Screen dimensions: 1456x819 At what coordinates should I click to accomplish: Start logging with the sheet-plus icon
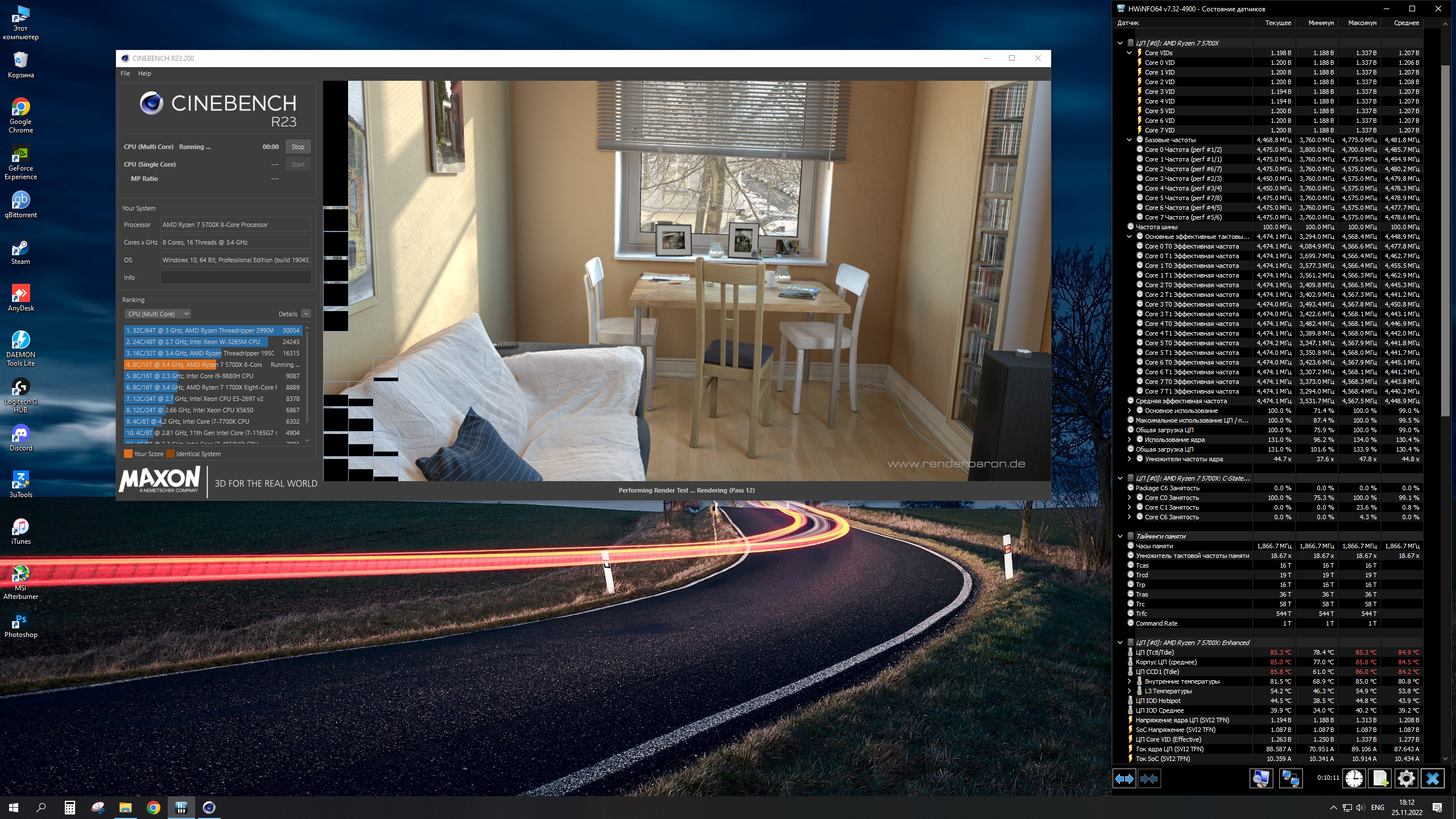[x=1380, y=779]
